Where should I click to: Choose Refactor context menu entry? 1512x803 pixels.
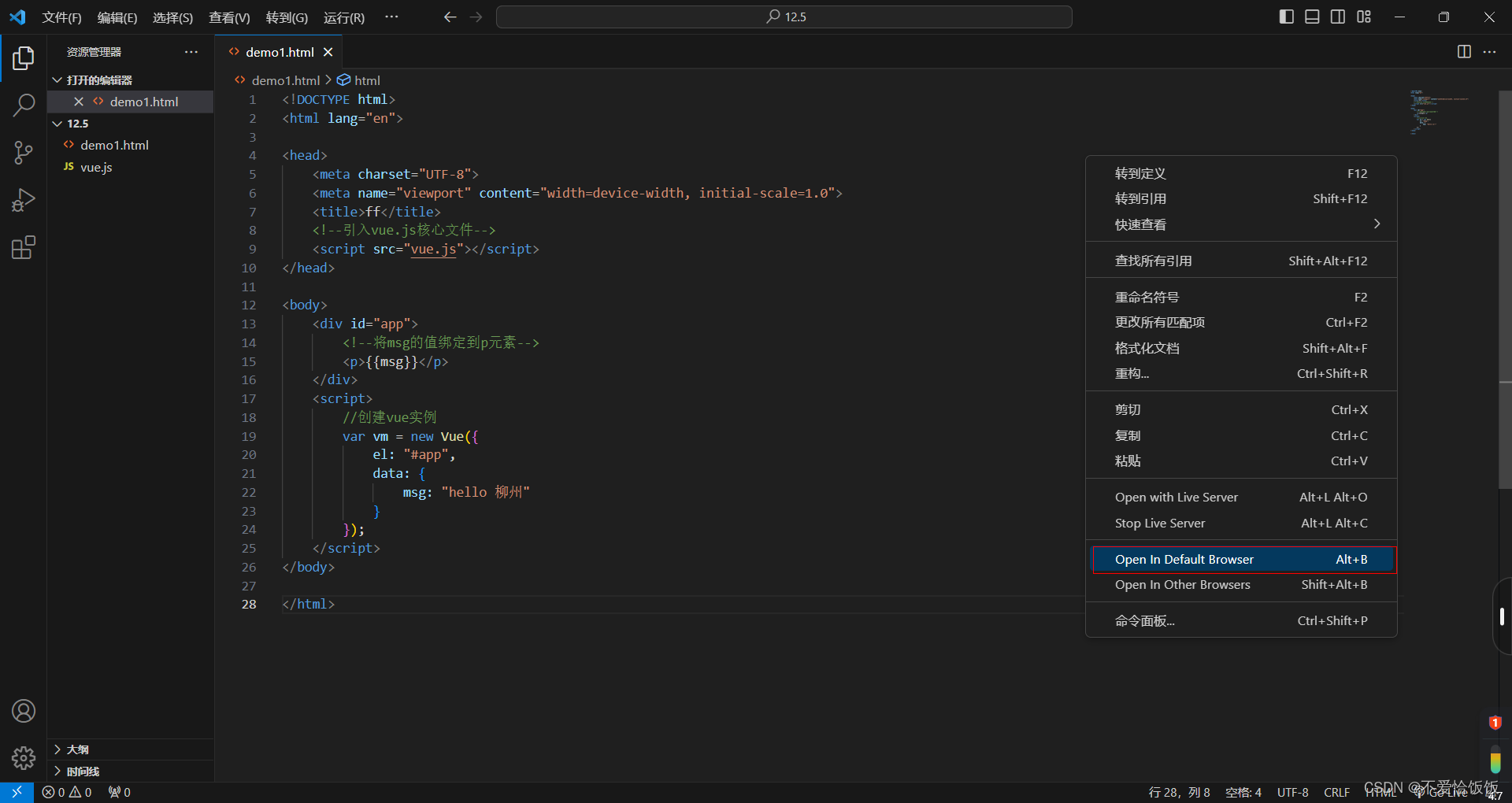[x=1241, y=373]
